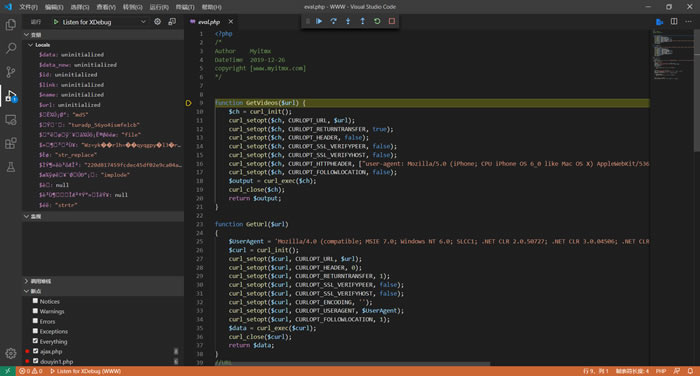Open notifications bell in status bar
This screenshot has height=376, width=700.
[690, 371]
